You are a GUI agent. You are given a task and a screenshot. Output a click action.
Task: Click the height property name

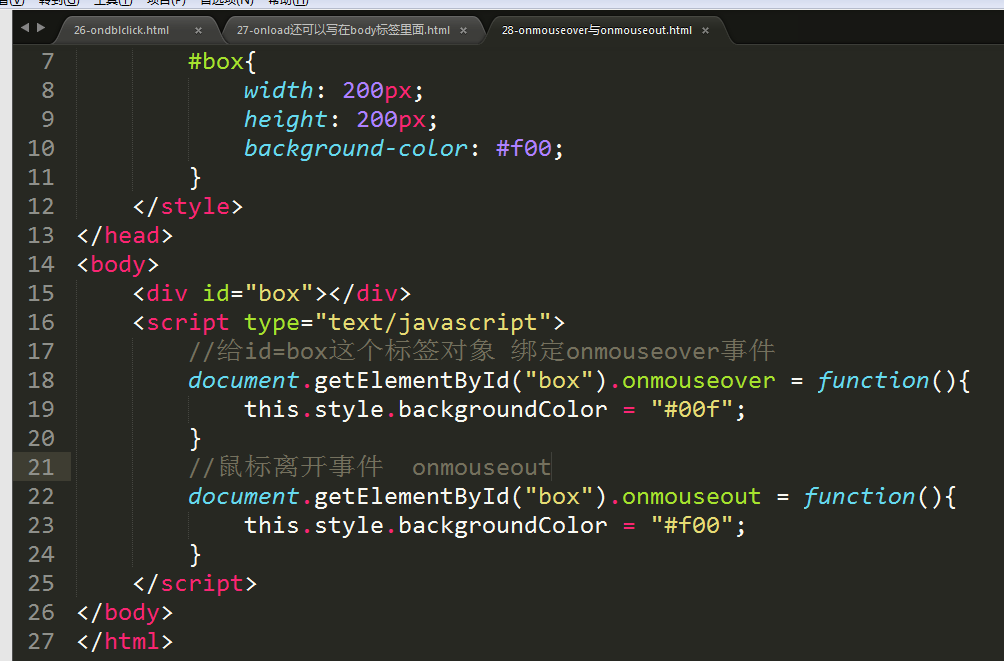tap(286, 120)
